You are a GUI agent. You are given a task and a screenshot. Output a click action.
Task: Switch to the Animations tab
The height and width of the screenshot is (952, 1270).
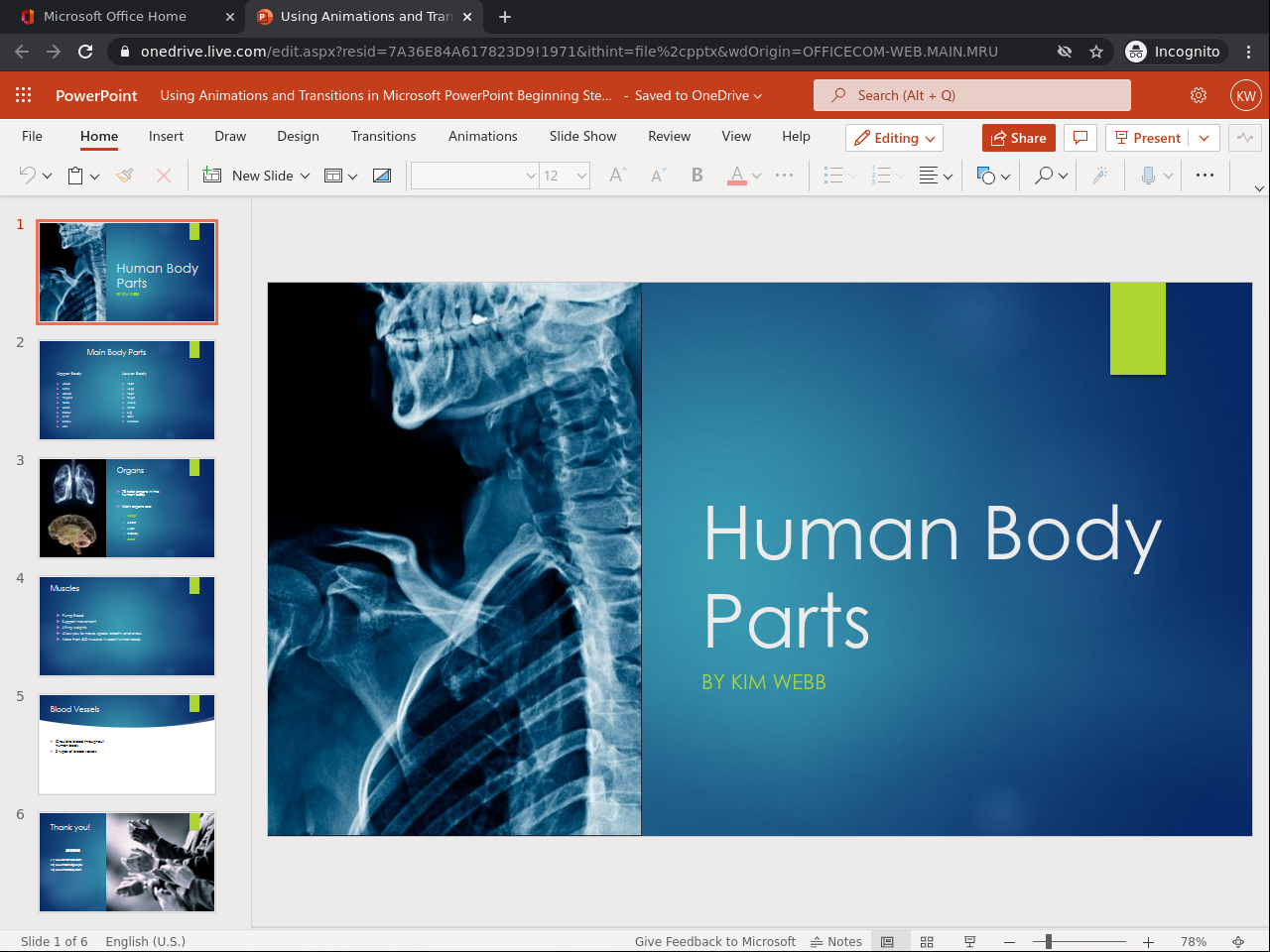click(482, 136)
